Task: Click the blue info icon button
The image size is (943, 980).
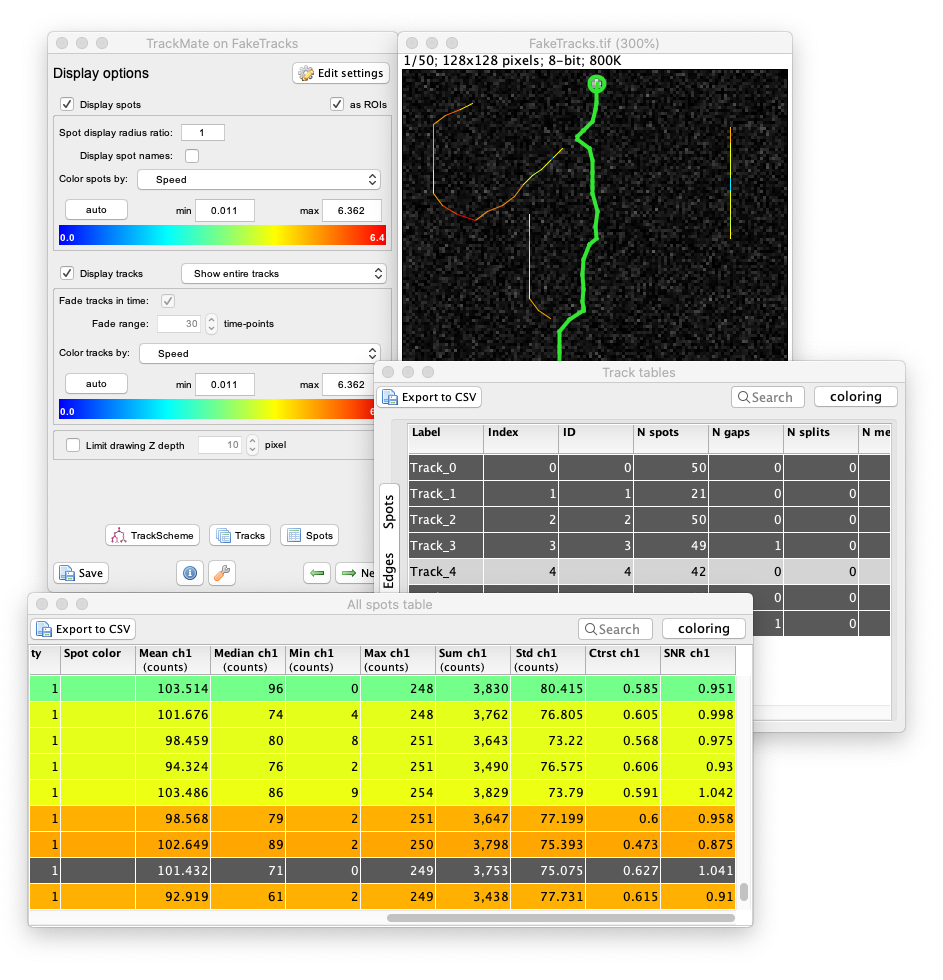Action: (x=190, y=573)
